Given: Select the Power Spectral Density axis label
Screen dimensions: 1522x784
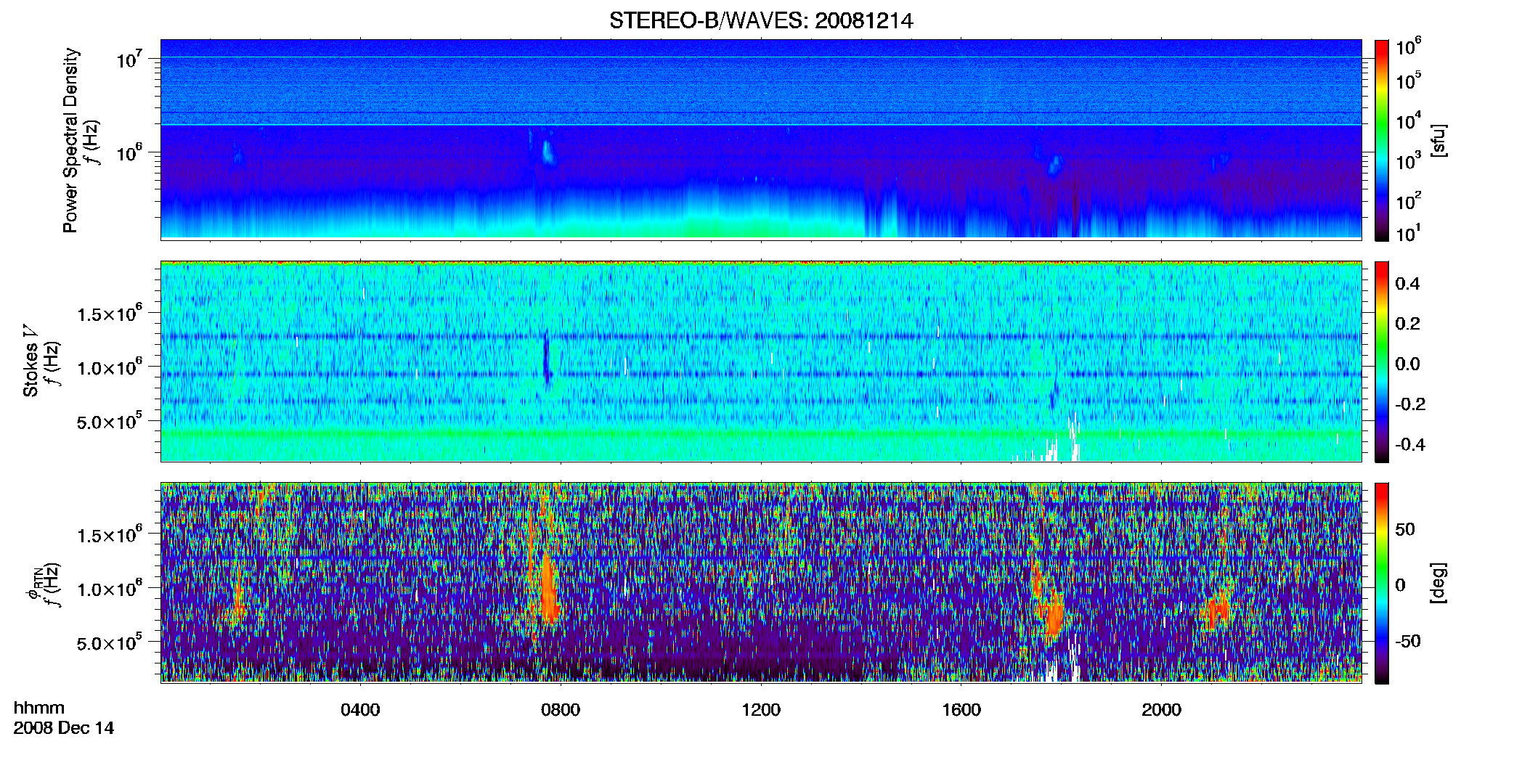Looking at the screenshot, I should tap(70, 140).
